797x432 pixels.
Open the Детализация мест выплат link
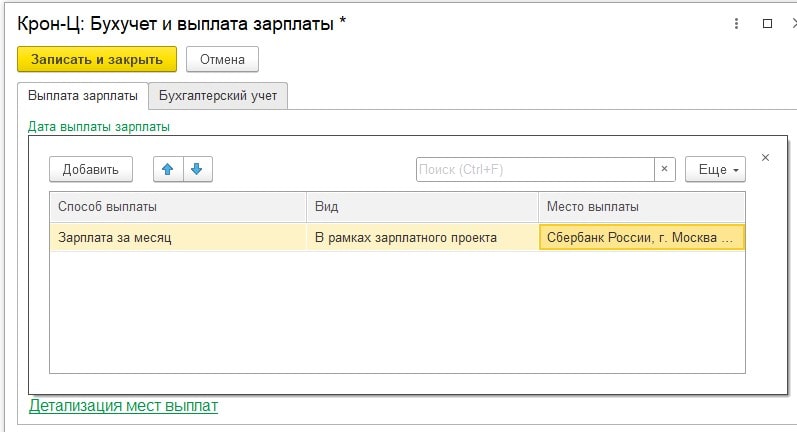[123, 406]
